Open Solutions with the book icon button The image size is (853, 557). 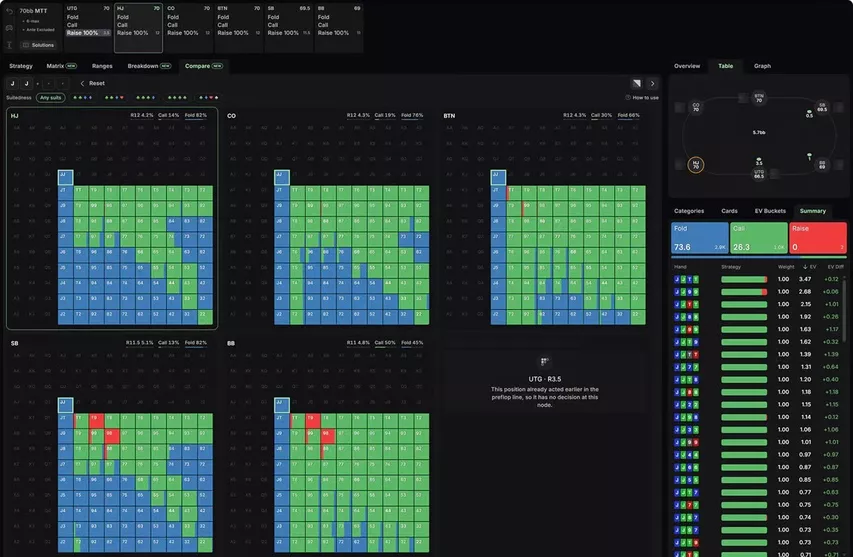click(x=39, y=45)
